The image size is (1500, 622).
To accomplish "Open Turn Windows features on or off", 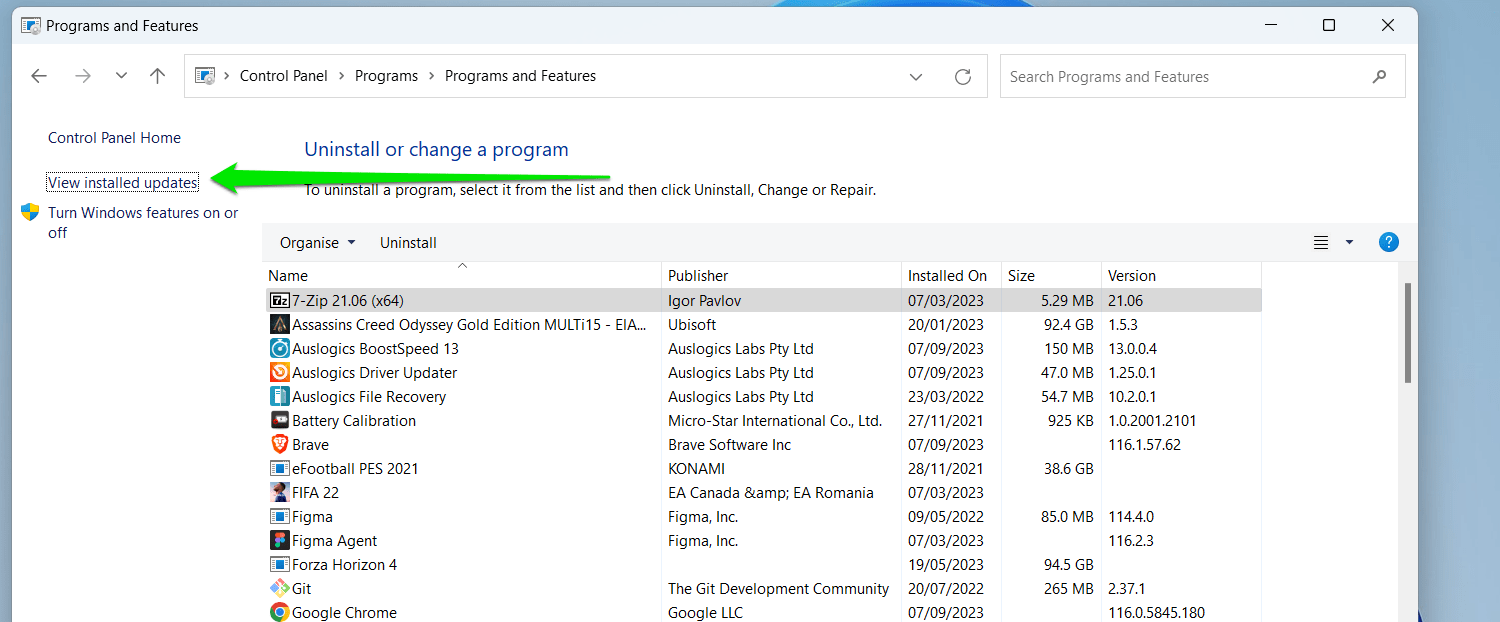I will [x=143, y=222].
